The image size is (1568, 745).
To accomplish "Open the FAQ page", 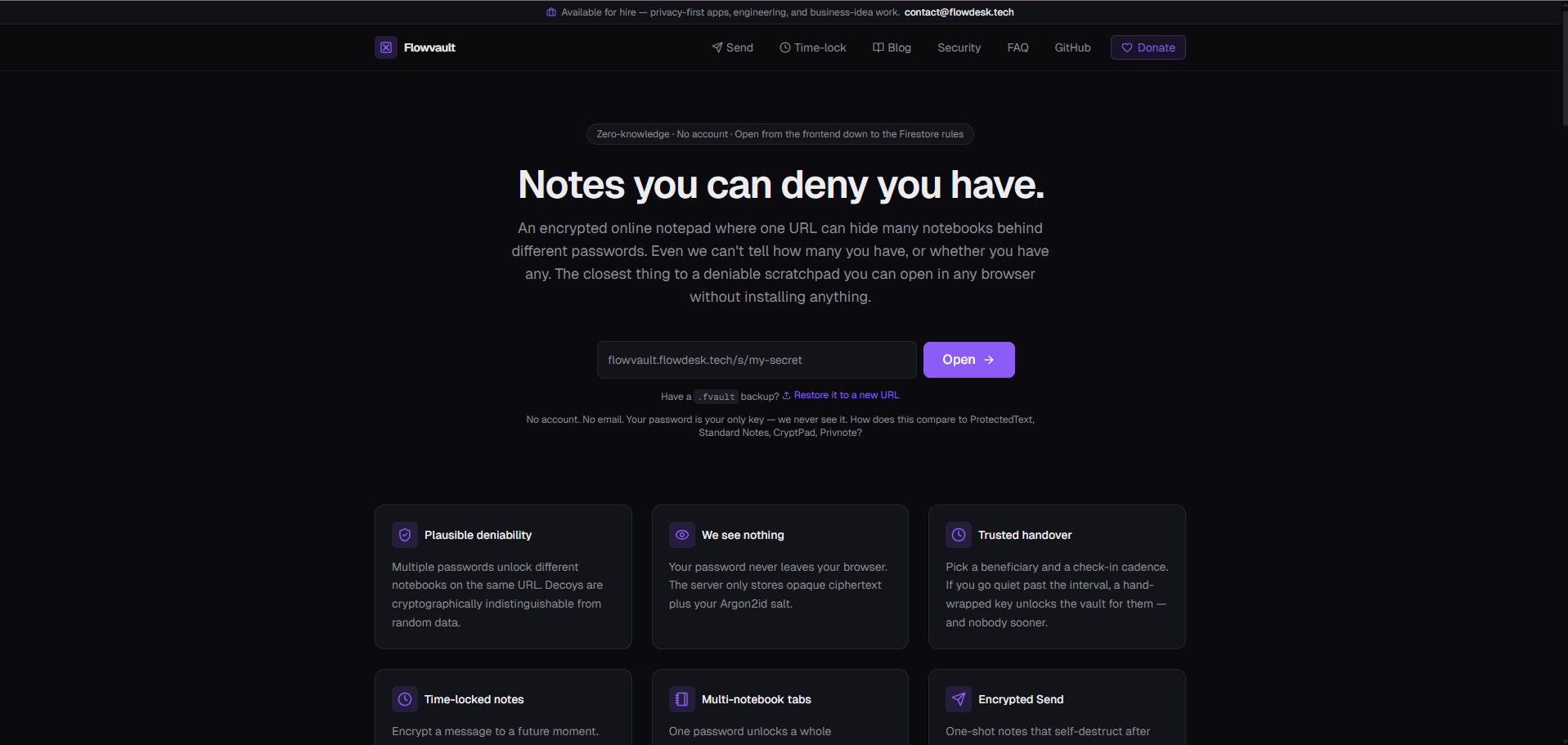I will [1018, 47].
